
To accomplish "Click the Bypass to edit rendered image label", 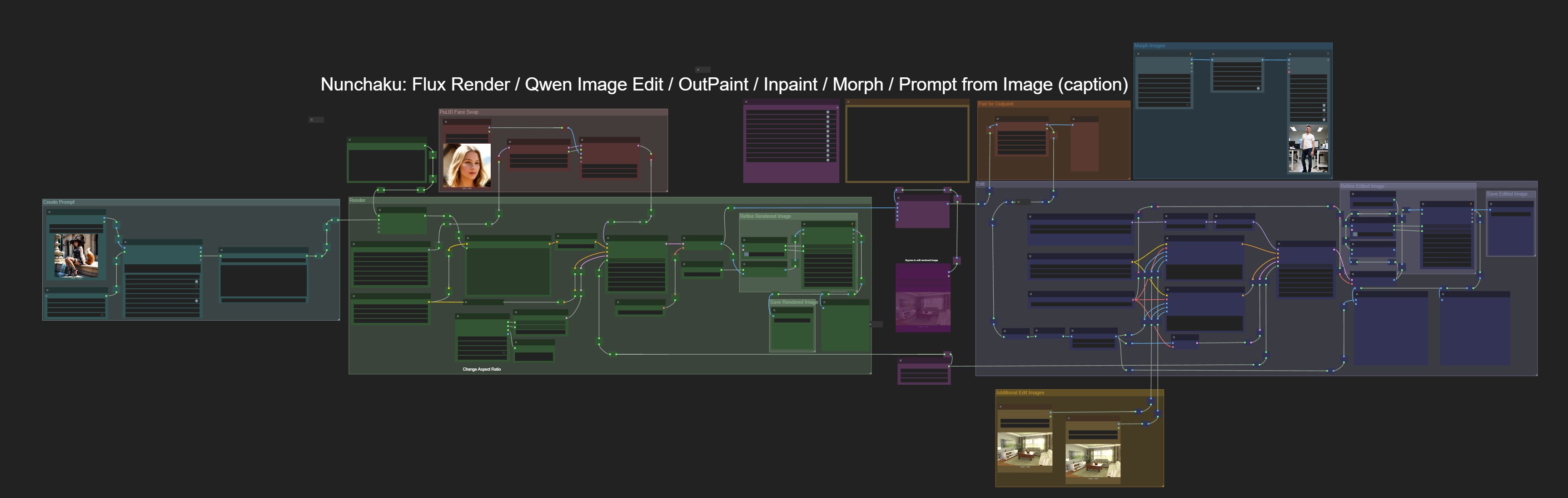I will click(x=921, y=260).
